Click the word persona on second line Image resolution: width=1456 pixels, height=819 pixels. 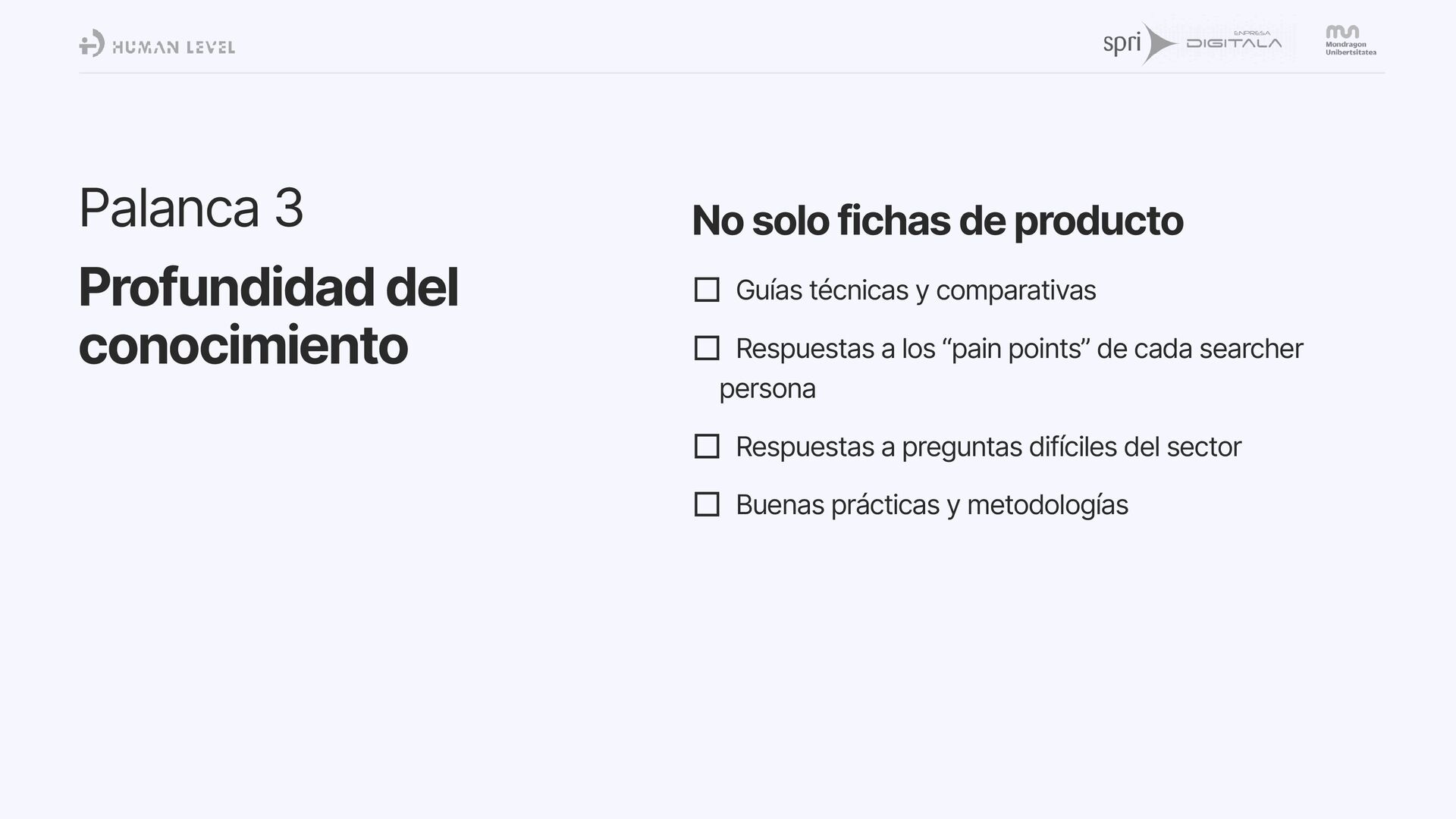pos(767,389)
